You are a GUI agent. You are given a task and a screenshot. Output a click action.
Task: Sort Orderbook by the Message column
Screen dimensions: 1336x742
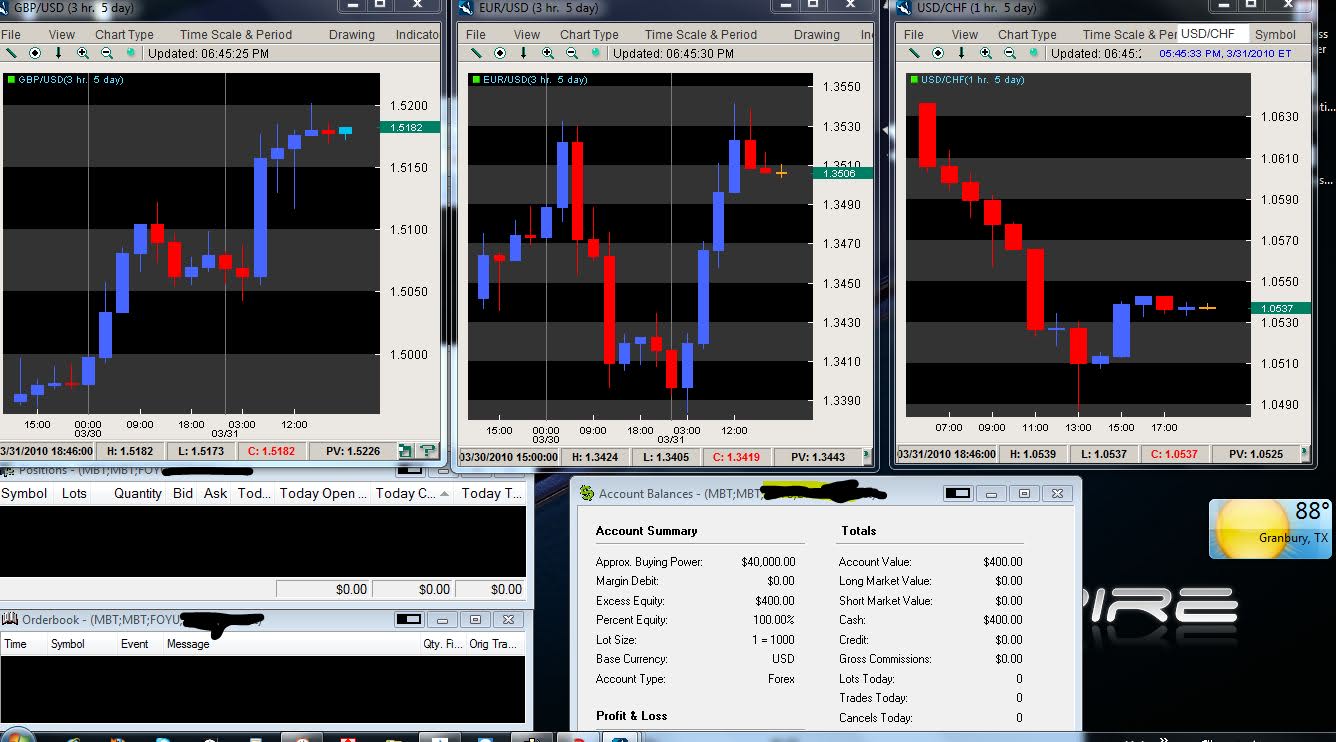tap(188, 644)
